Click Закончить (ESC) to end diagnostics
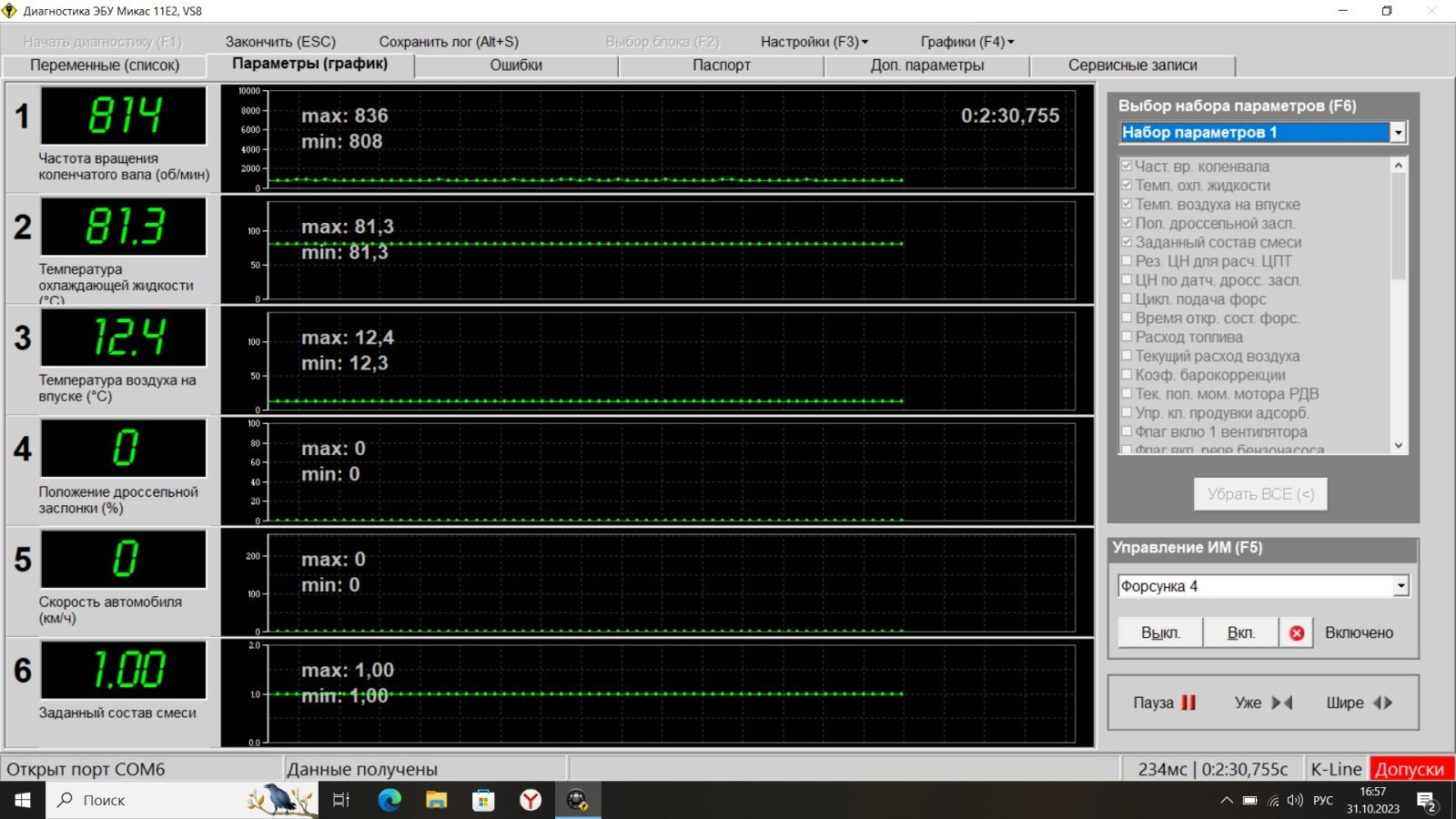The height and width of the screenshot is (819, 1456). 280,42
